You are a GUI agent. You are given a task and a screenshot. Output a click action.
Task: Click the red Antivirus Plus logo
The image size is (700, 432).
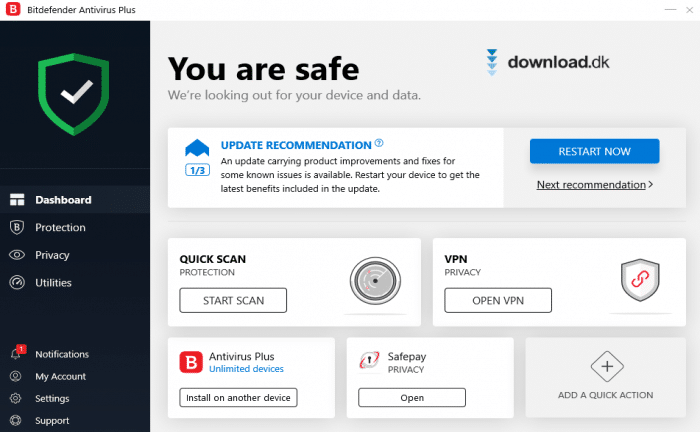(x=191, y=362)
